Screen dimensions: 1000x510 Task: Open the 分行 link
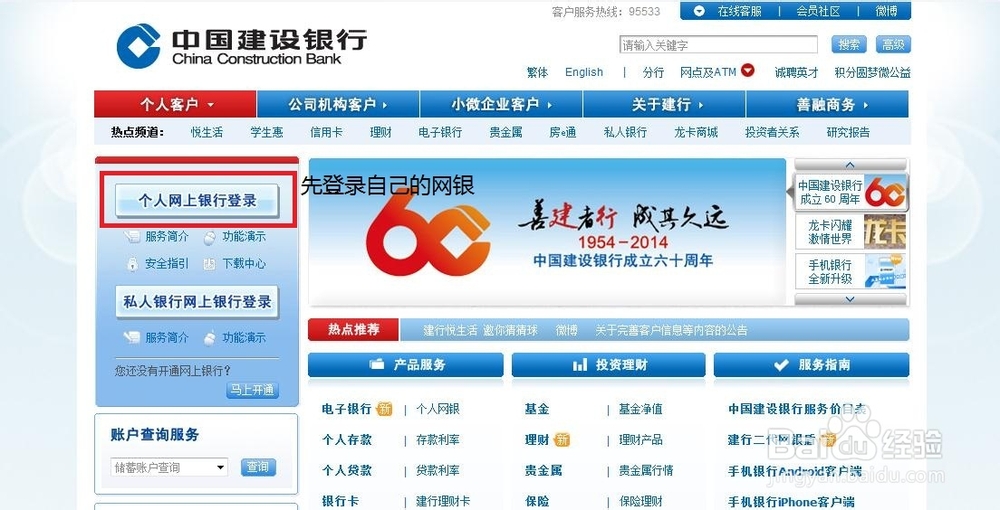click(x=653, y=73)
